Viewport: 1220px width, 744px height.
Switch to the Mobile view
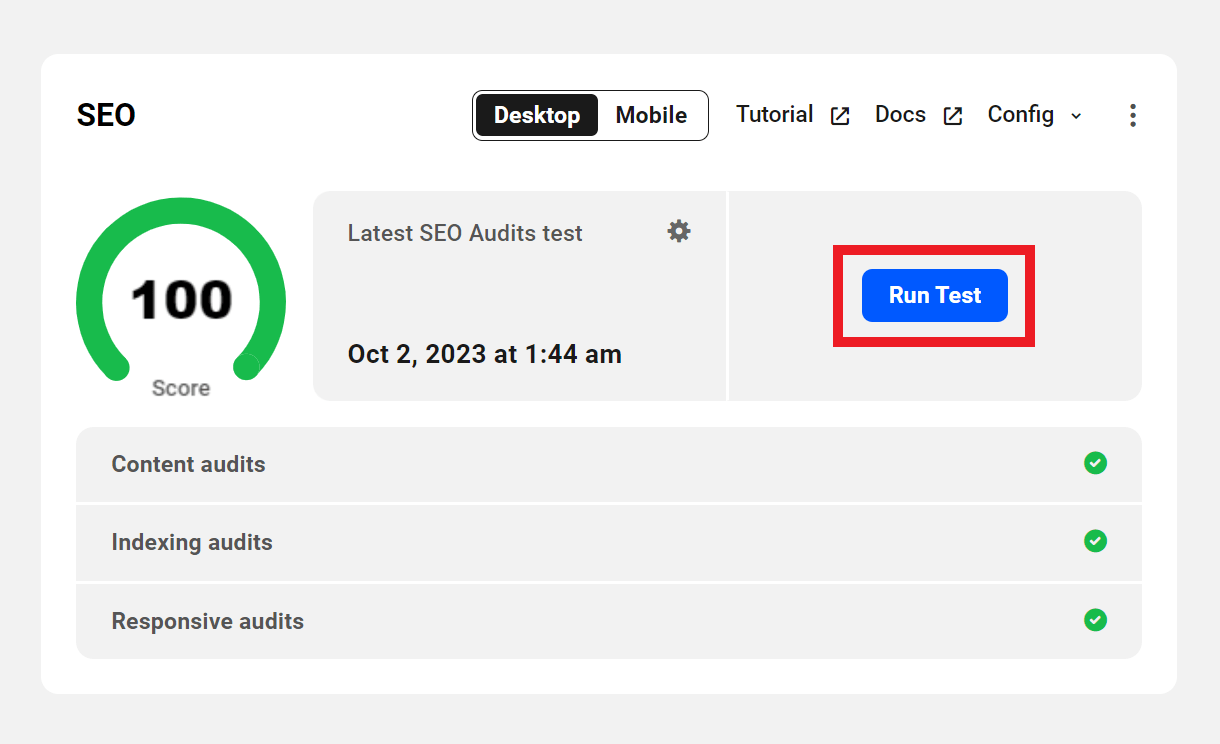coord(651,115)
